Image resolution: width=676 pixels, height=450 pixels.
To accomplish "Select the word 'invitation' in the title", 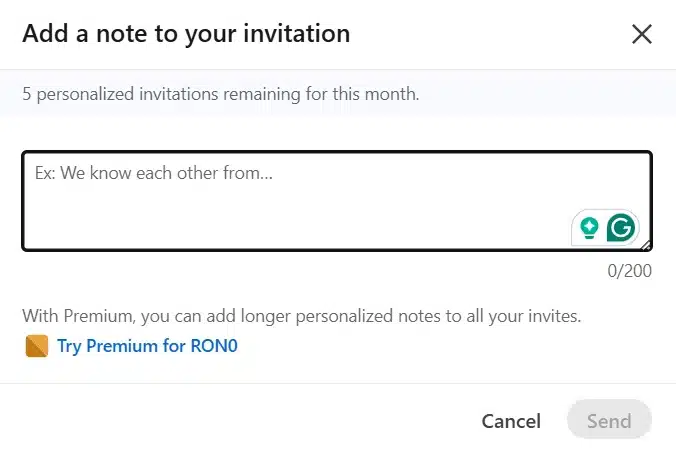I will coord(297,33).
